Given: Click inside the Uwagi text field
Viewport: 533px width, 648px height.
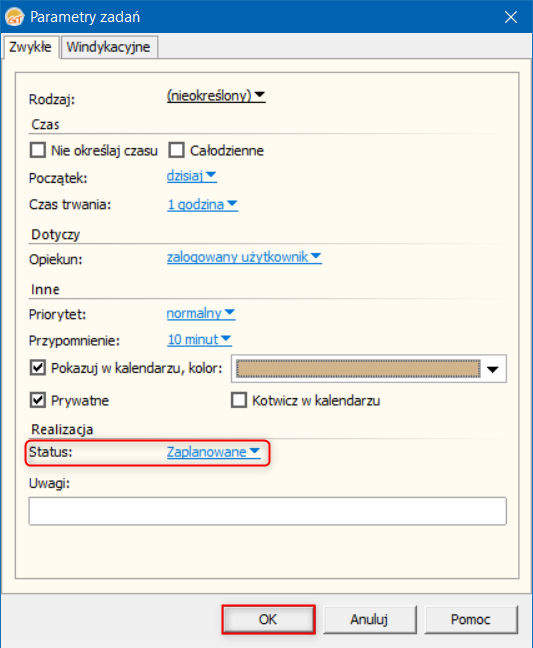Looking at the screenshot, I should (x=267, y=511).
